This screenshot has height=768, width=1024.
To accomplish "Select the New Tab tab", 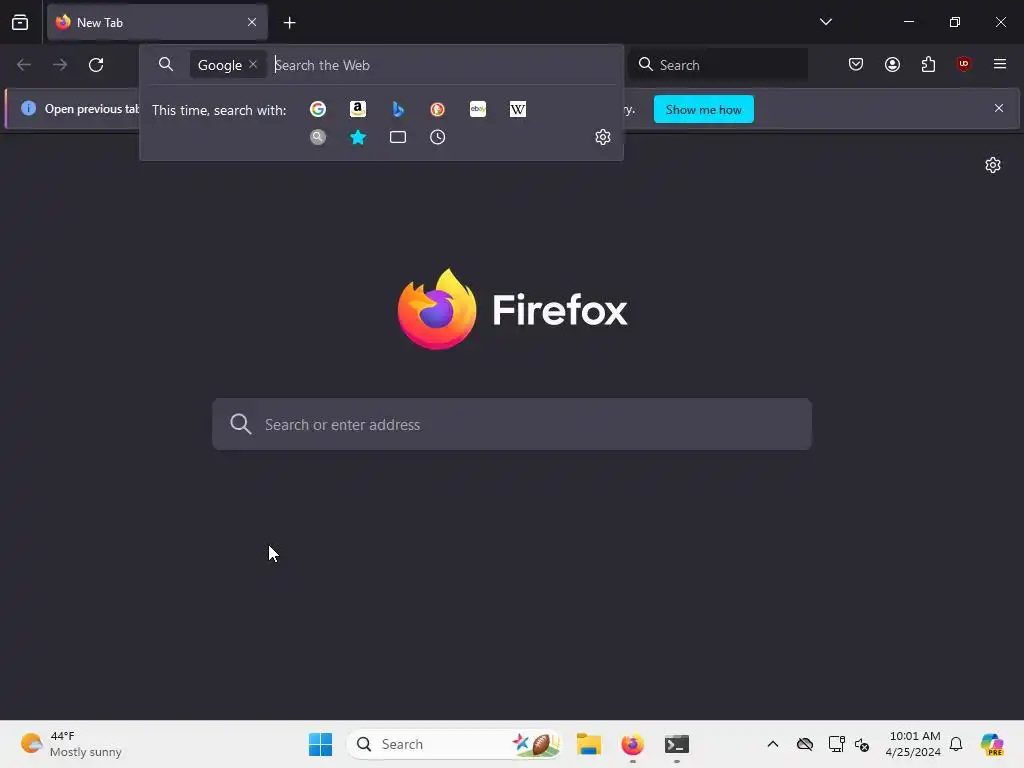I will click(x=157, y=23).
